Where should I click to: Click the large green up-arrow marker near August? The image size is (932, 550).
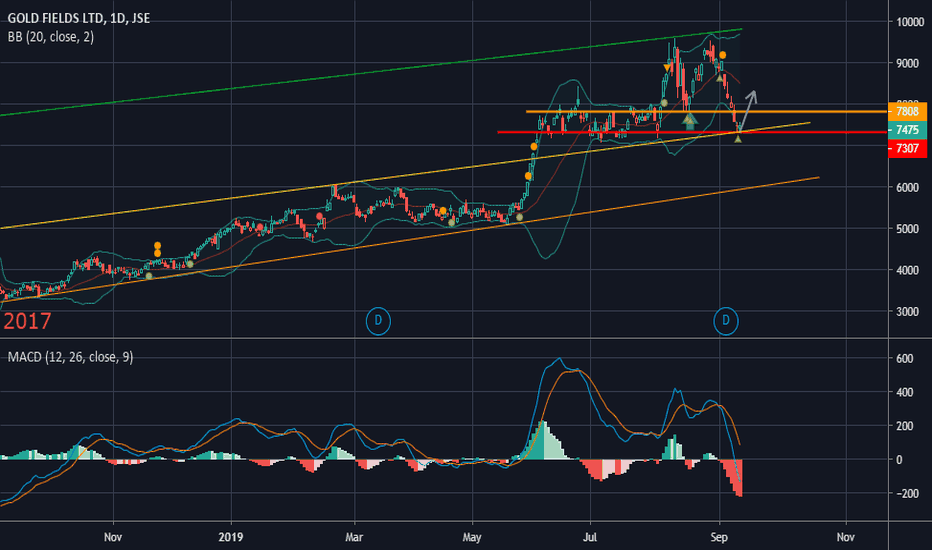(x=689, y=121)
